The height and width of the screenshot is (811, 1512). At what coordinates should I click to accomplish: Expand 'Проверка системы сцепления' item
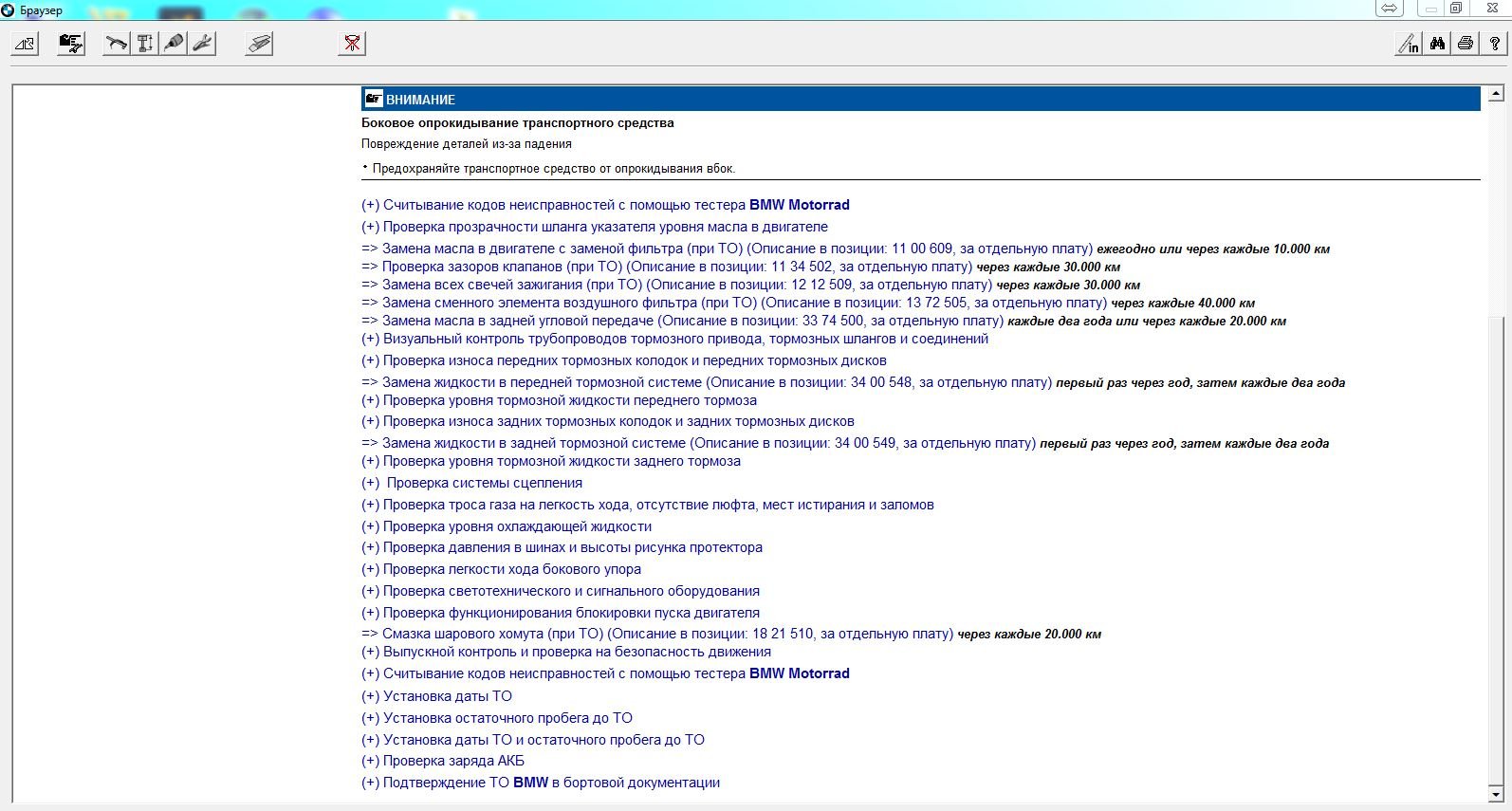coord(484,483)
